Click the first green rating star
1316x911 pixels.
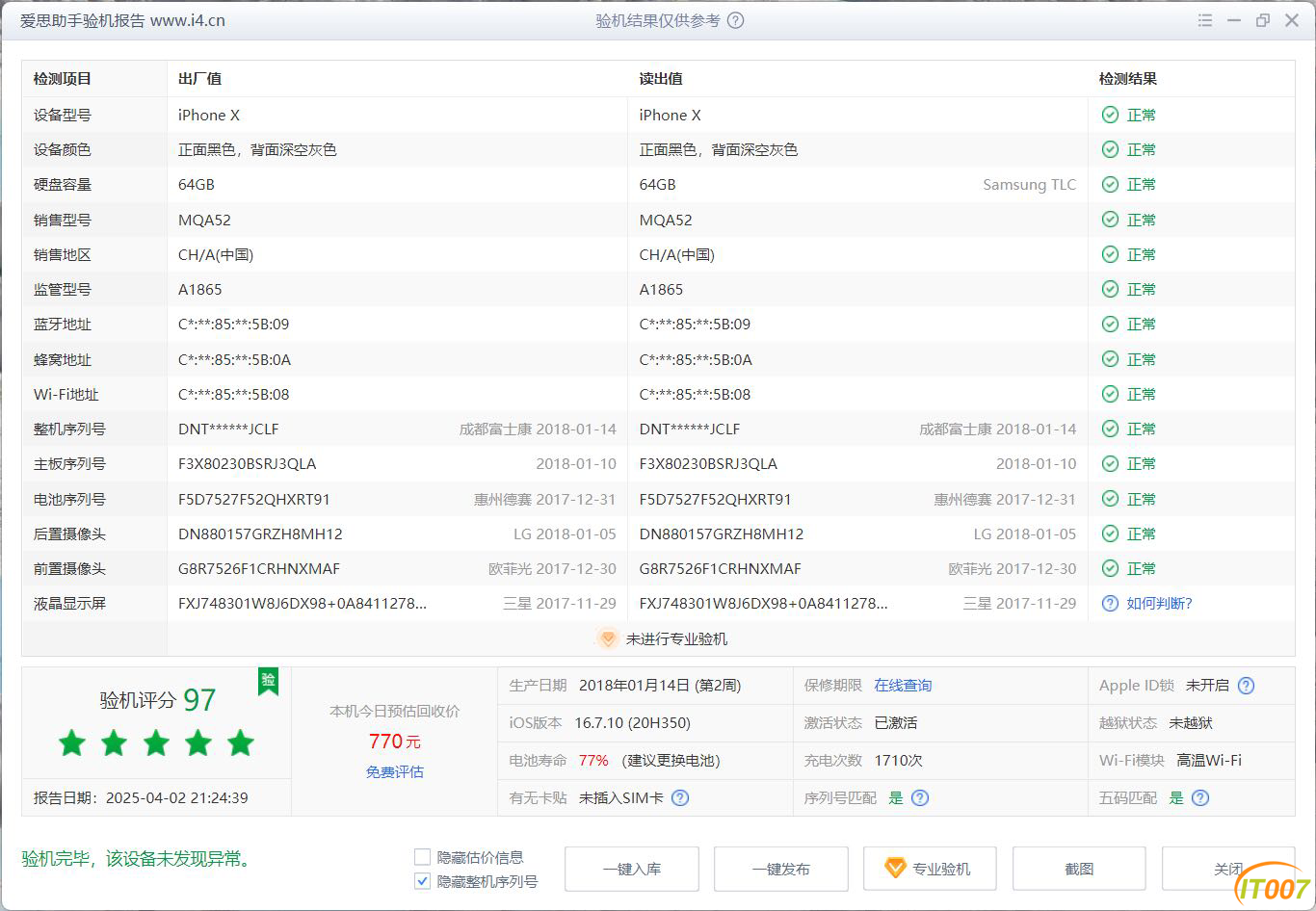72,742
